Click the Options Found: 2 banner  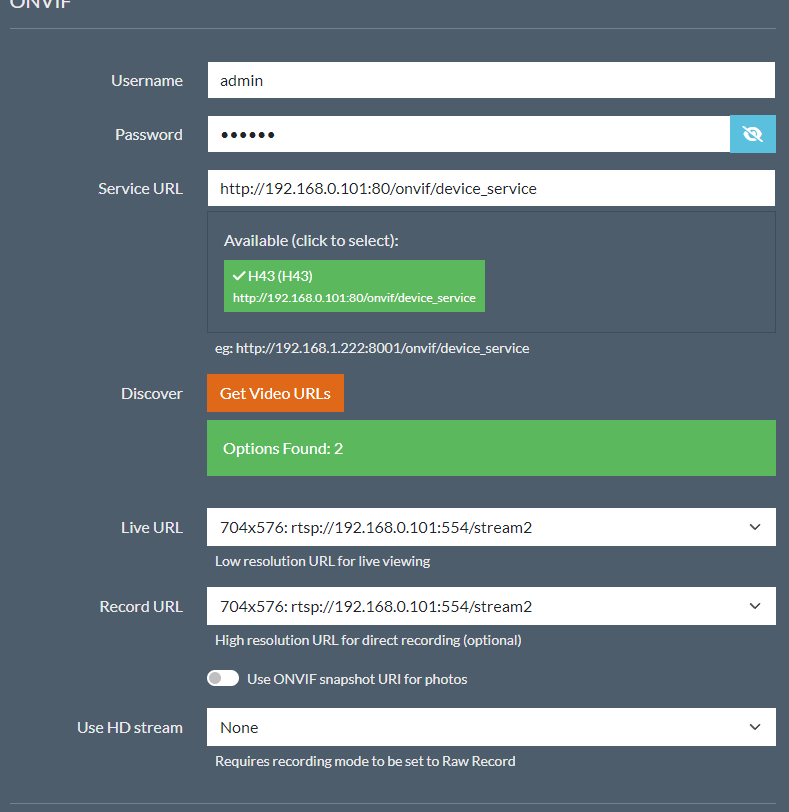point(491,448)
